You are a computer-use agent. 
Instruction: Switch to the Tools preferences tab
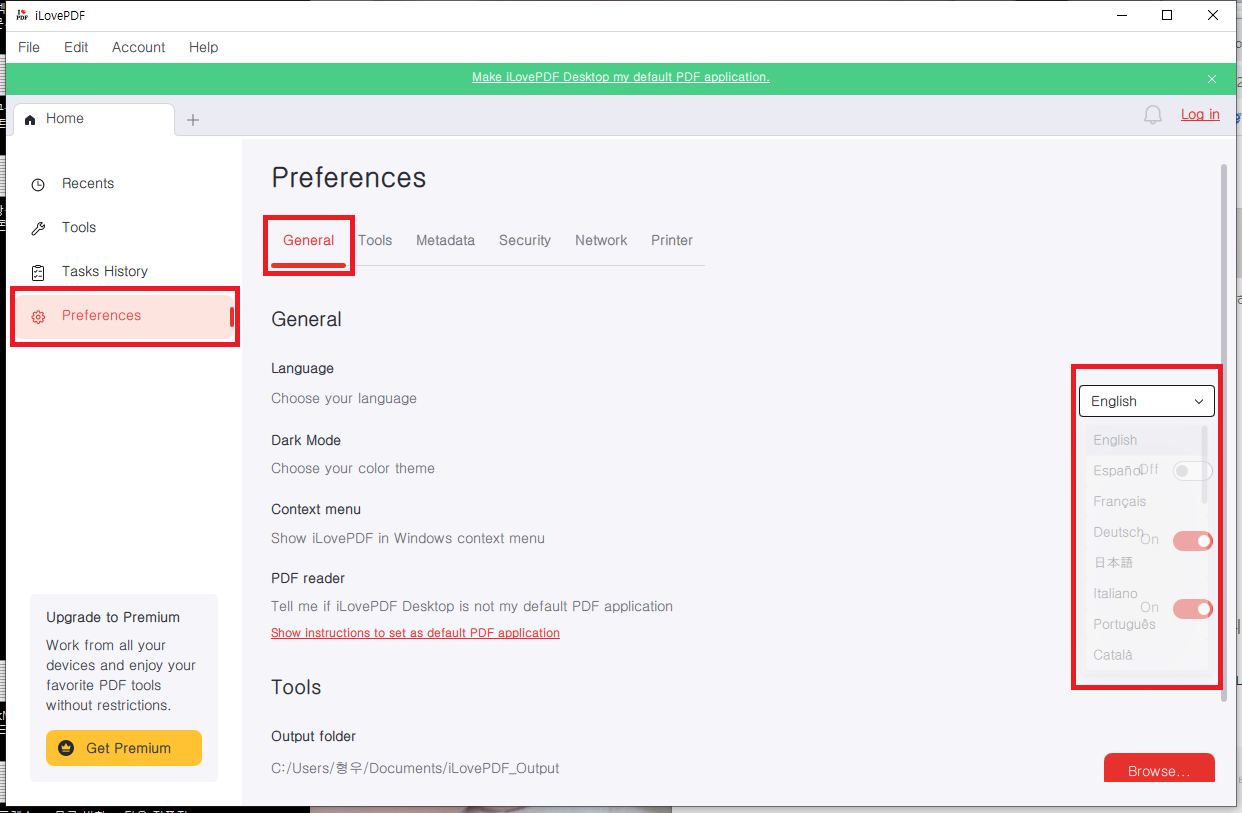pyautogui.click(x=375, y=240)
